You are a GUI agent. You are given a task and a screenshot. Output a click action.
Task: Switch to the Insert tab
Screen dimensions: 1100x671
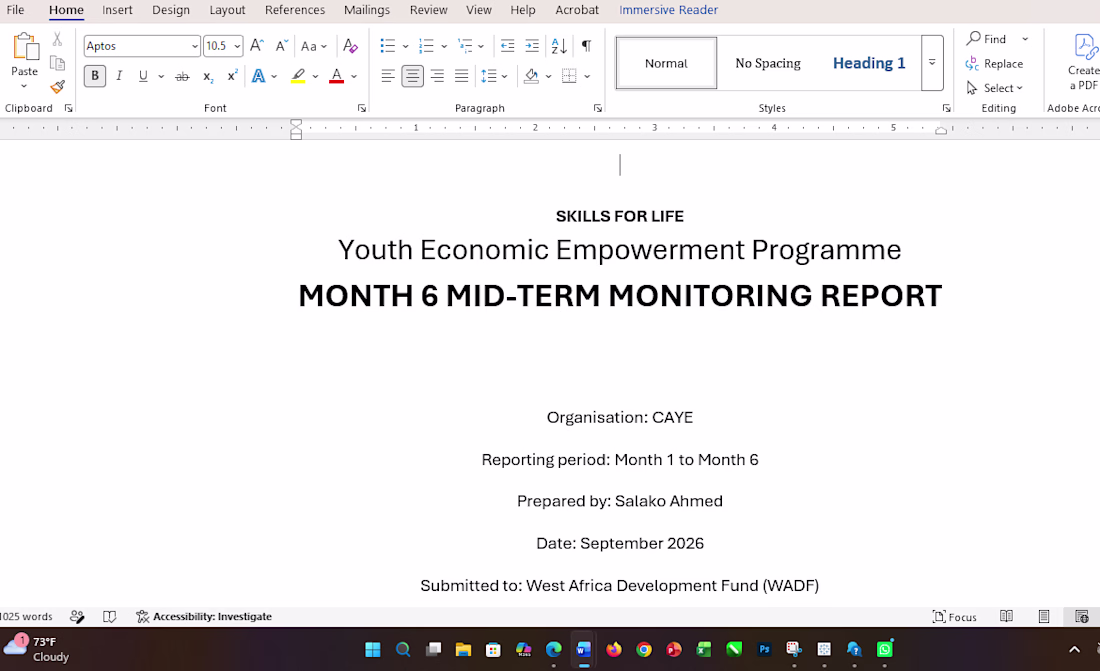coord(117,10)
